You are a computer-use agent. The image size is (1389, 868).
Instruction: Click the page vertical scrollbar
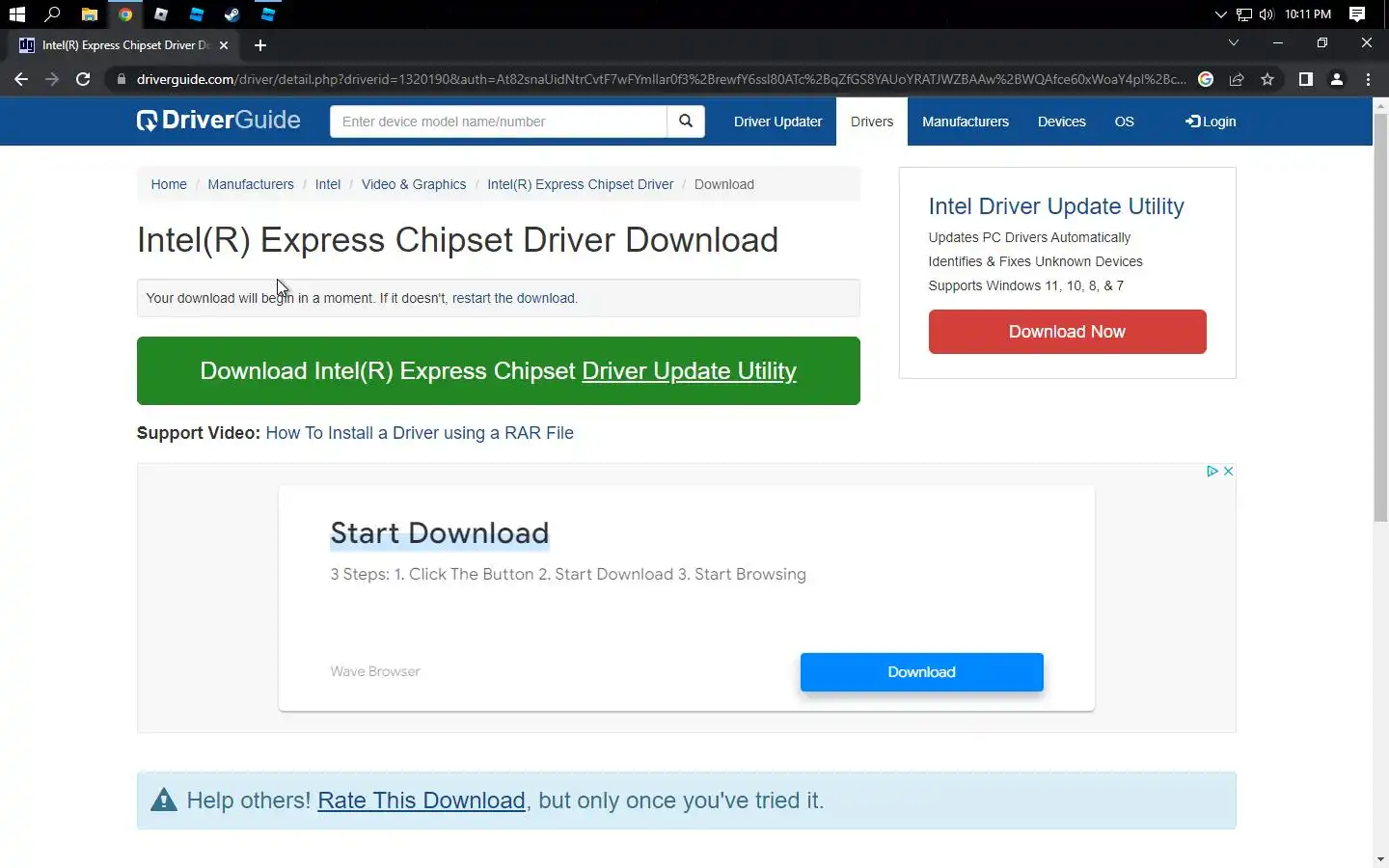point(1380,318)
